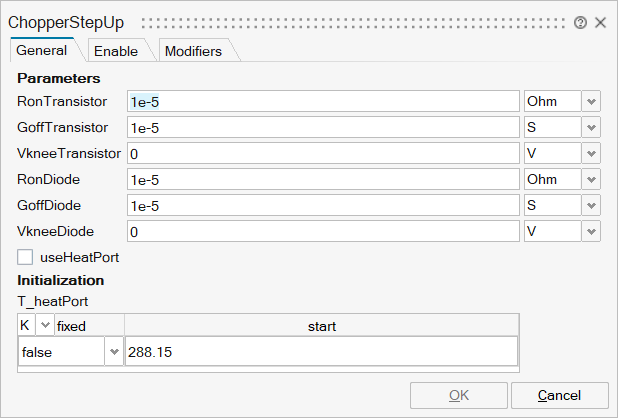Click the RonTransistor value field
The height and width of the screenshot is (418, 618).
[x=323, y=101]
